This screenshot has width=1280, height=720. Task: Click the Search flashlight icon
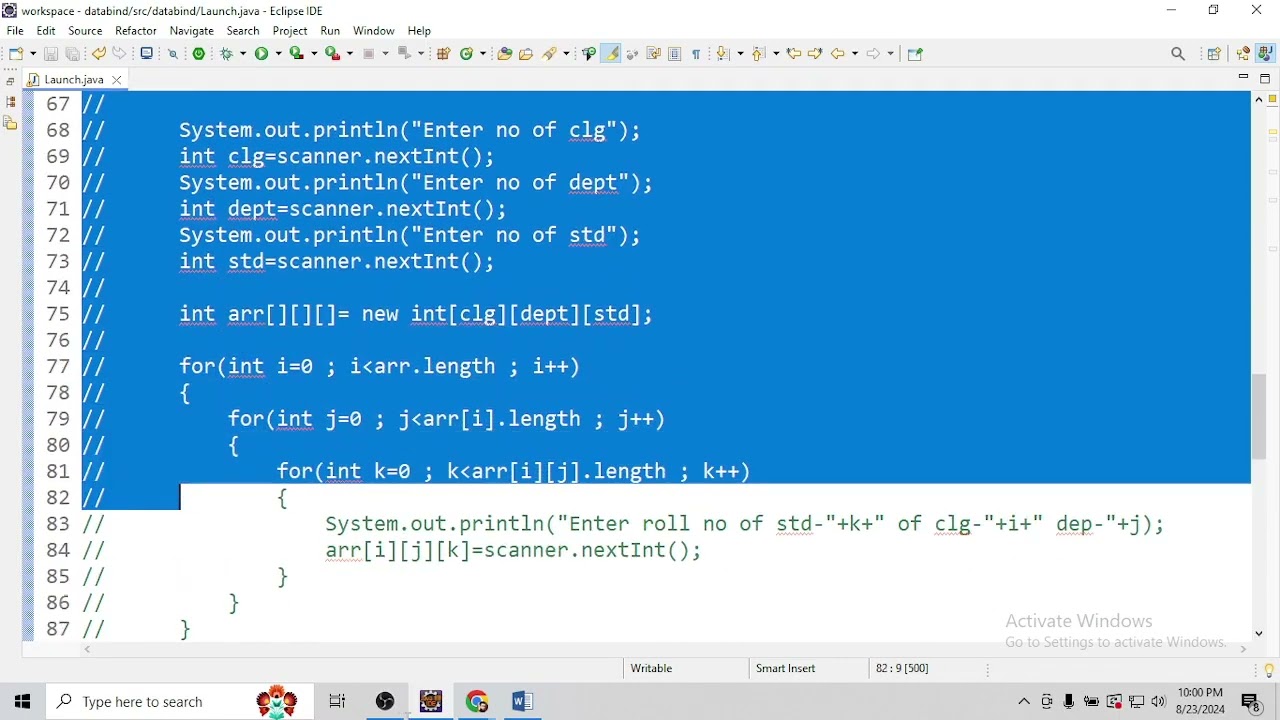pos(551,54)
